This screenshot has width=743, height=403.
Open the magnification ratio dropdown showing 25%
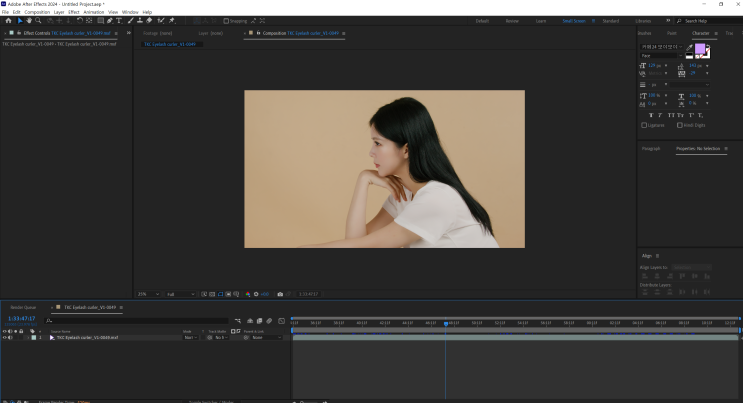[x=147, y=294]
